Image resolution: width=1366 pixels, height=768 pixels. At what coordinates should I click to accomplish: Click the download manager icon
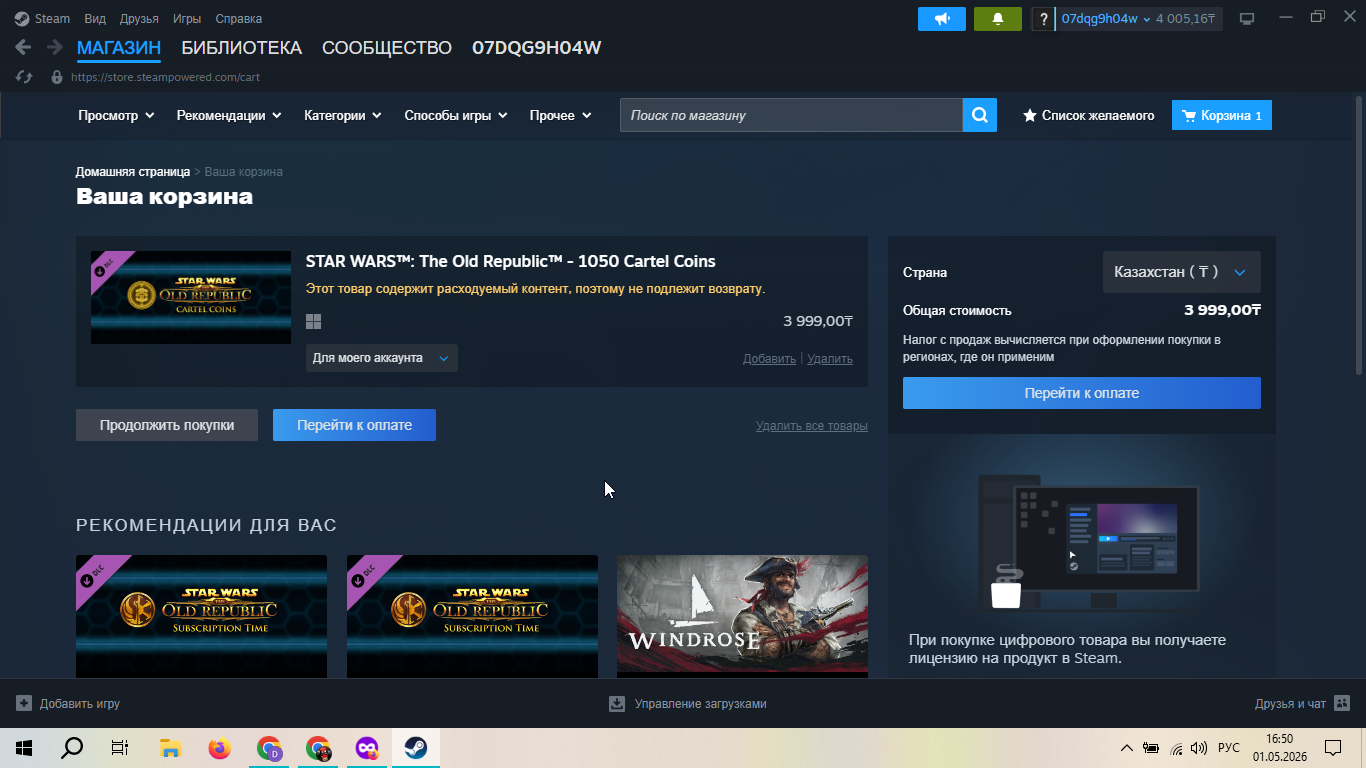(617, 703)
